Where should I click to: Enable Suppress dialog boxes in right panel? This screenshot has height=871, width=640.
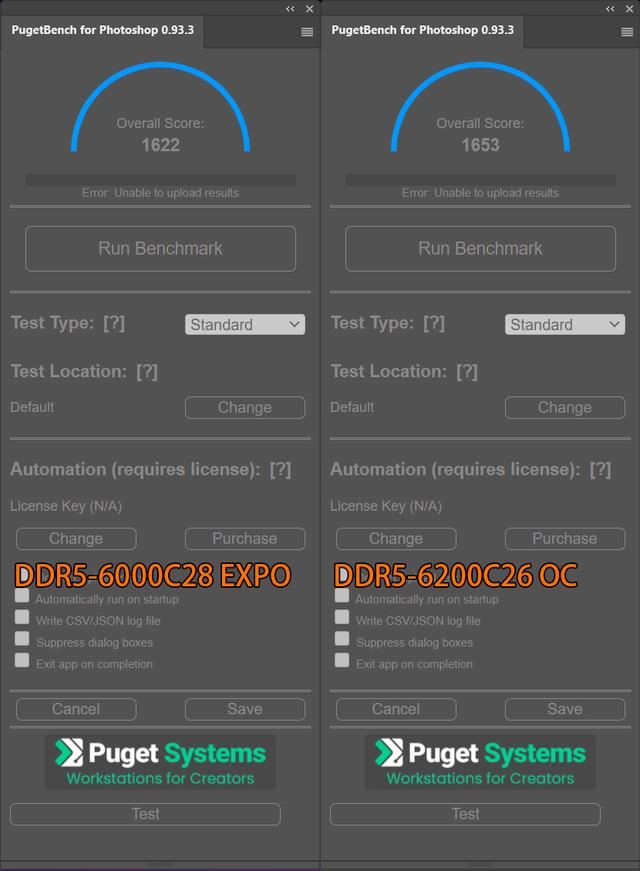[342, 639]
